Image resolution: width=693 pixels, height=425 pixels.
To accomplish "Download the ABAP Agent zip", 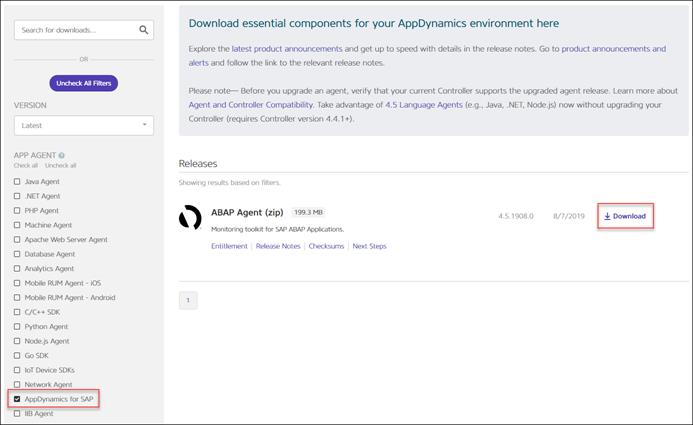I will click(625, 216).
